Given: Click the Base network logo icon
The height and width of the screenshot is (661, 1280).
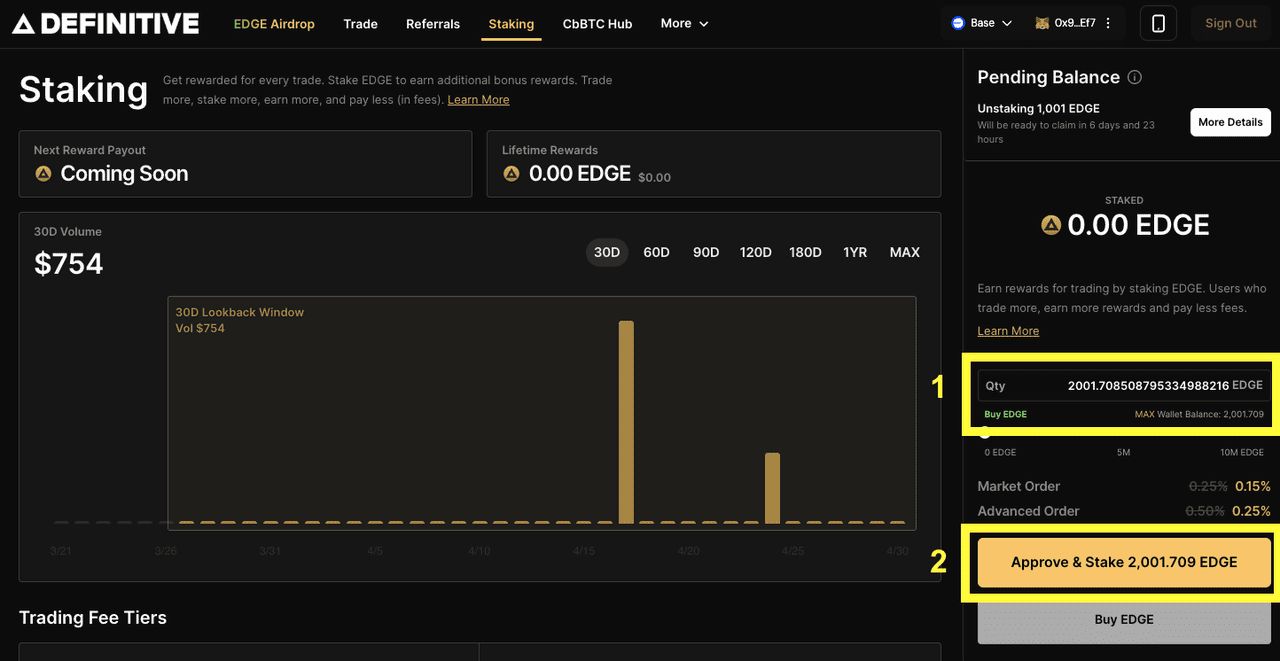Looking at the screenshot, I should click(x=958, y=23).
